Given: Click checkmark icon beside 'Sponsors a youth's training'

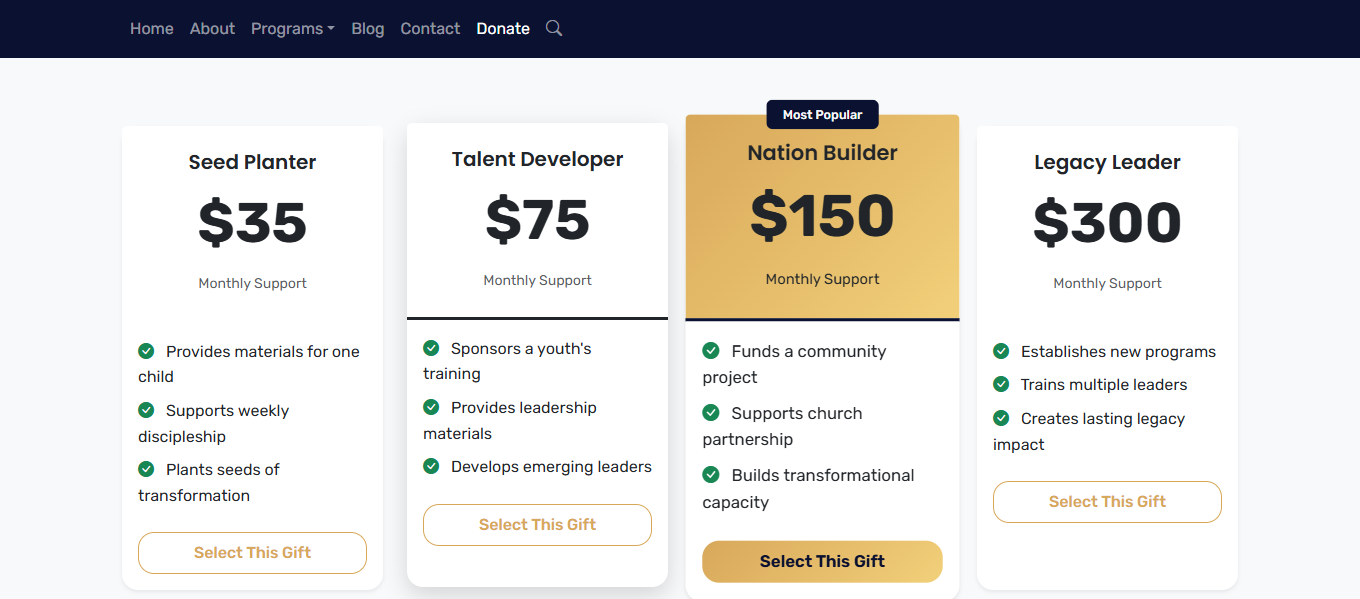Looking at the screenshot, I should 431,348.
